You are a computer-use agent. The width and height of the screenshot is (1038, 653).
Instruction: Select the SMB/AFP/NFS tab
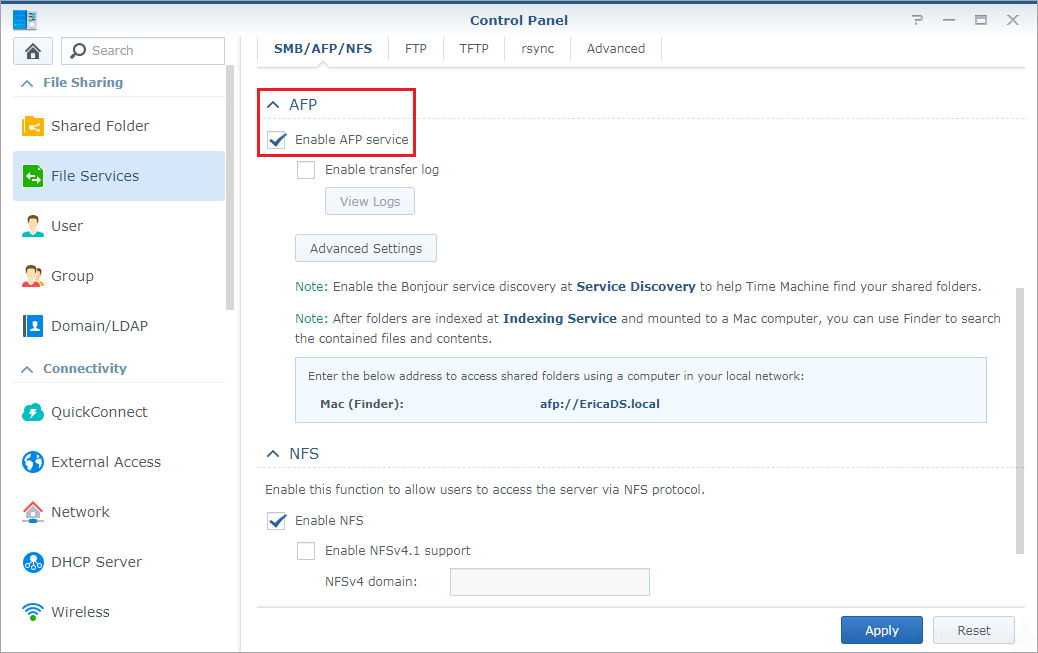tap(323, 49)
